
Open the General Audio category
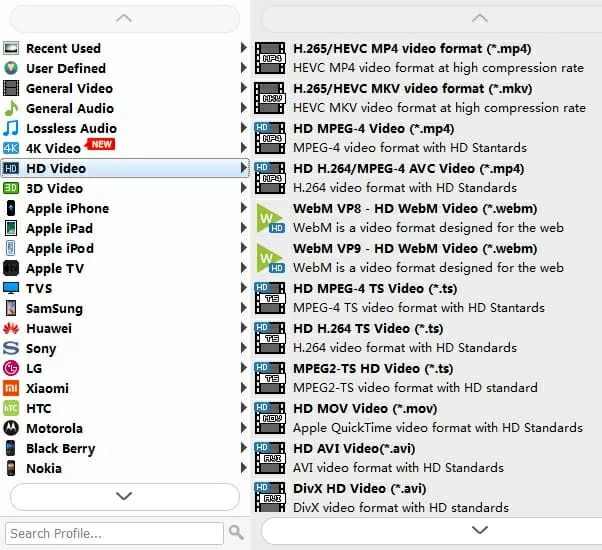click(x=125, y=108)
